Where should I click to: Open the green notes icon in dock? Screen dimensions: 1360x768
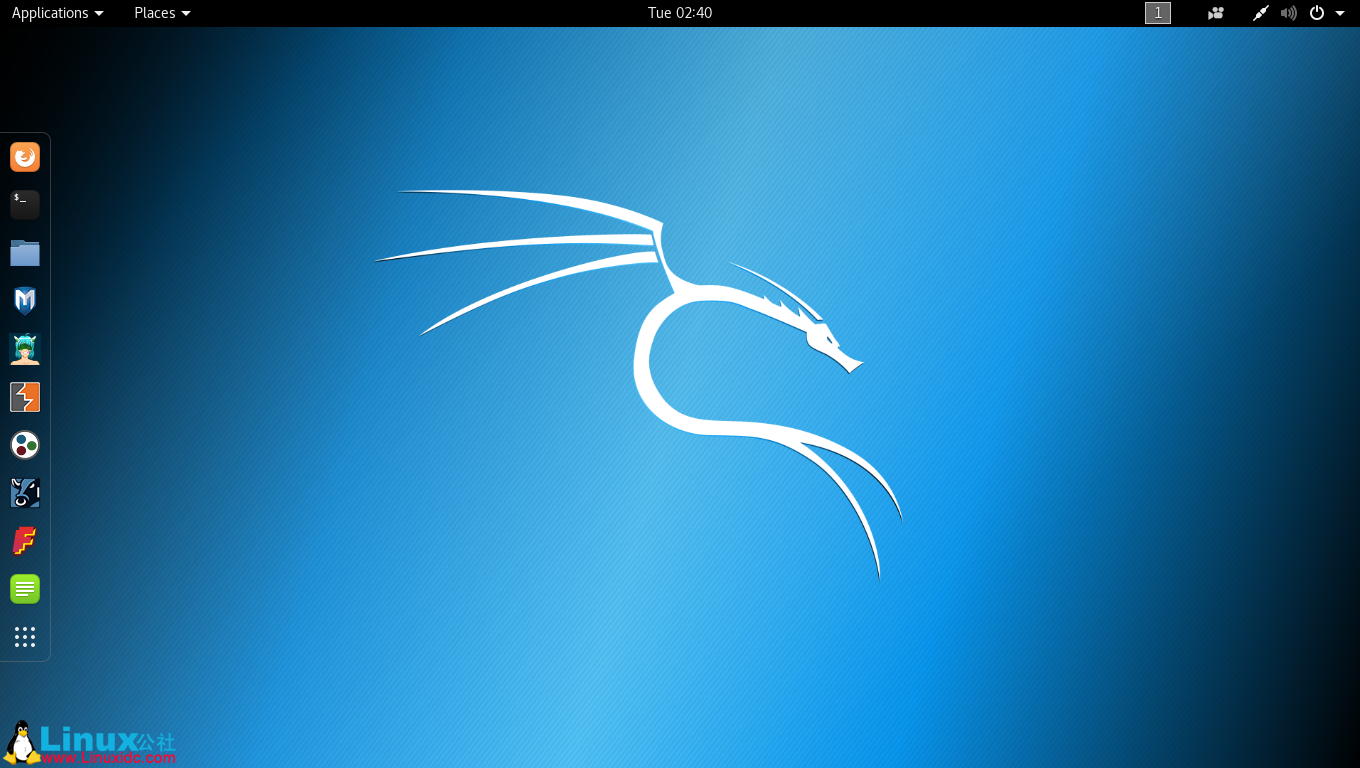pos(25,589)
